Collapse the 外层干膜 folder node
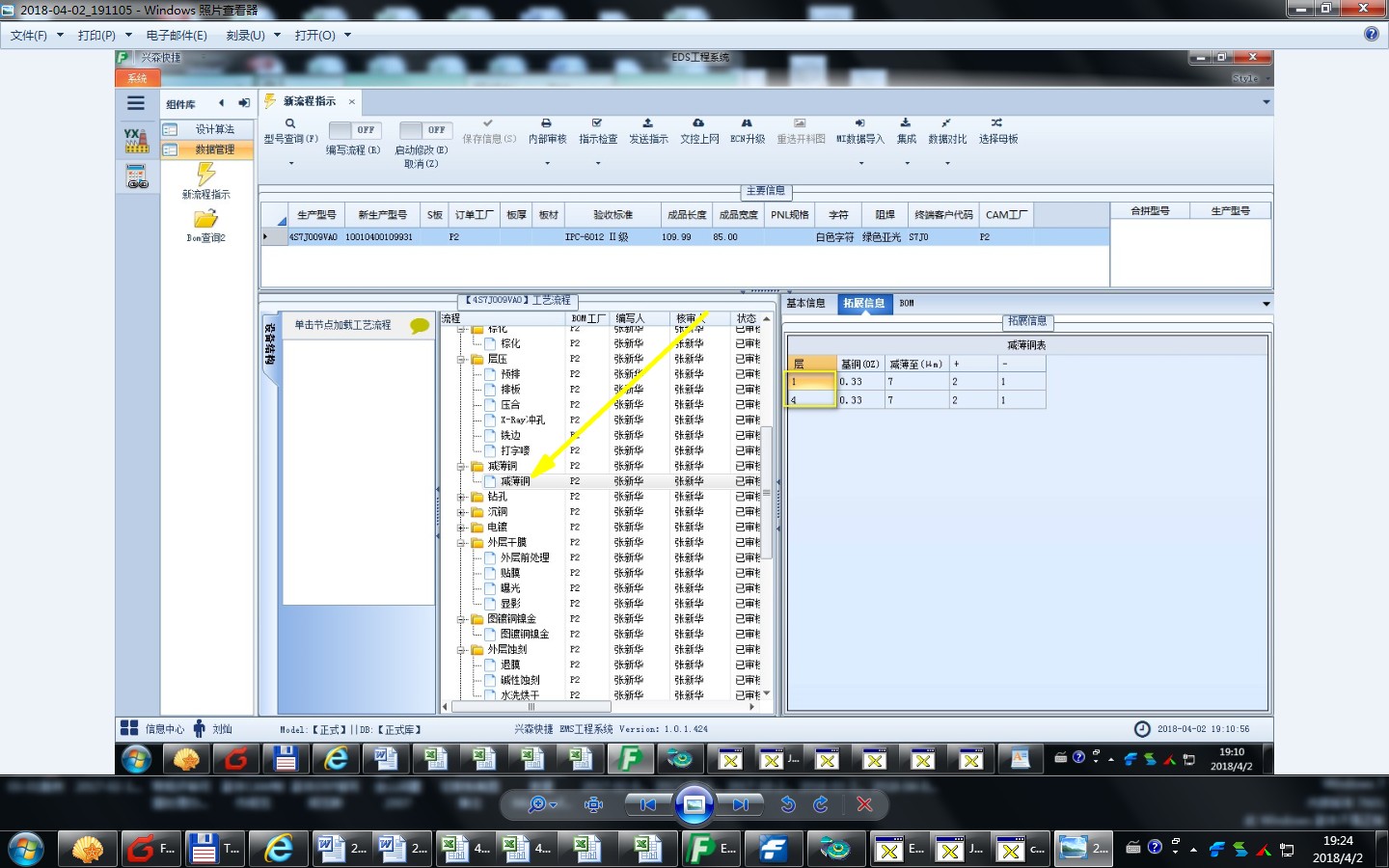This screenshot has width=1389, height=868. pos(462,543)
